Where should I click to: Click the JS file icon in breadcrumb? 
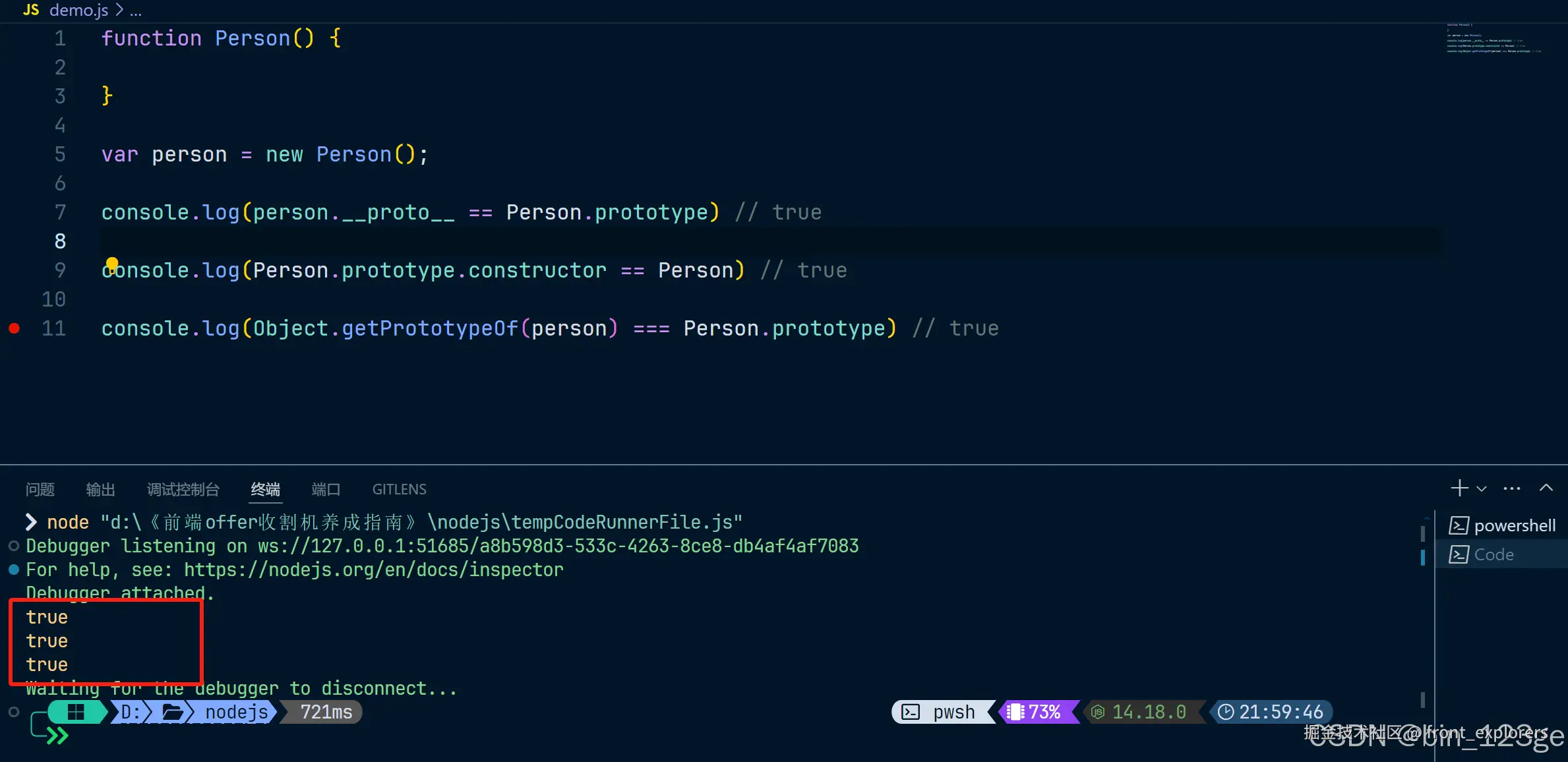(x=30, y=10)
